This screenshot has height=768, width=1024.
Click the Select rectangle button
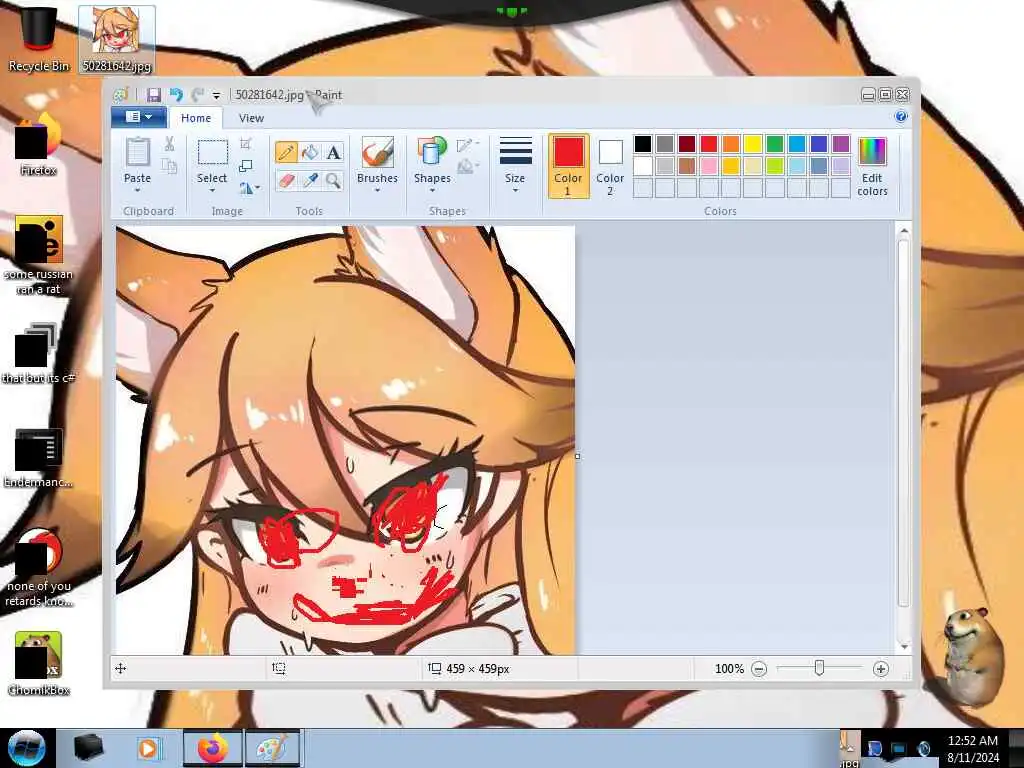(x=212, y=153)
